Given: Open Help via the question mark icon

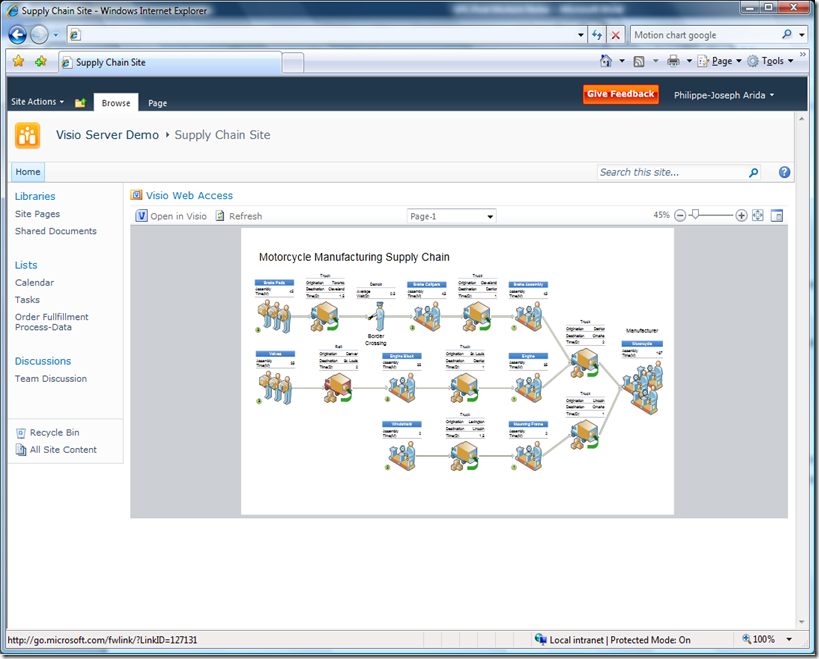Looking at the screenshot, I should [x=784, y=172].
